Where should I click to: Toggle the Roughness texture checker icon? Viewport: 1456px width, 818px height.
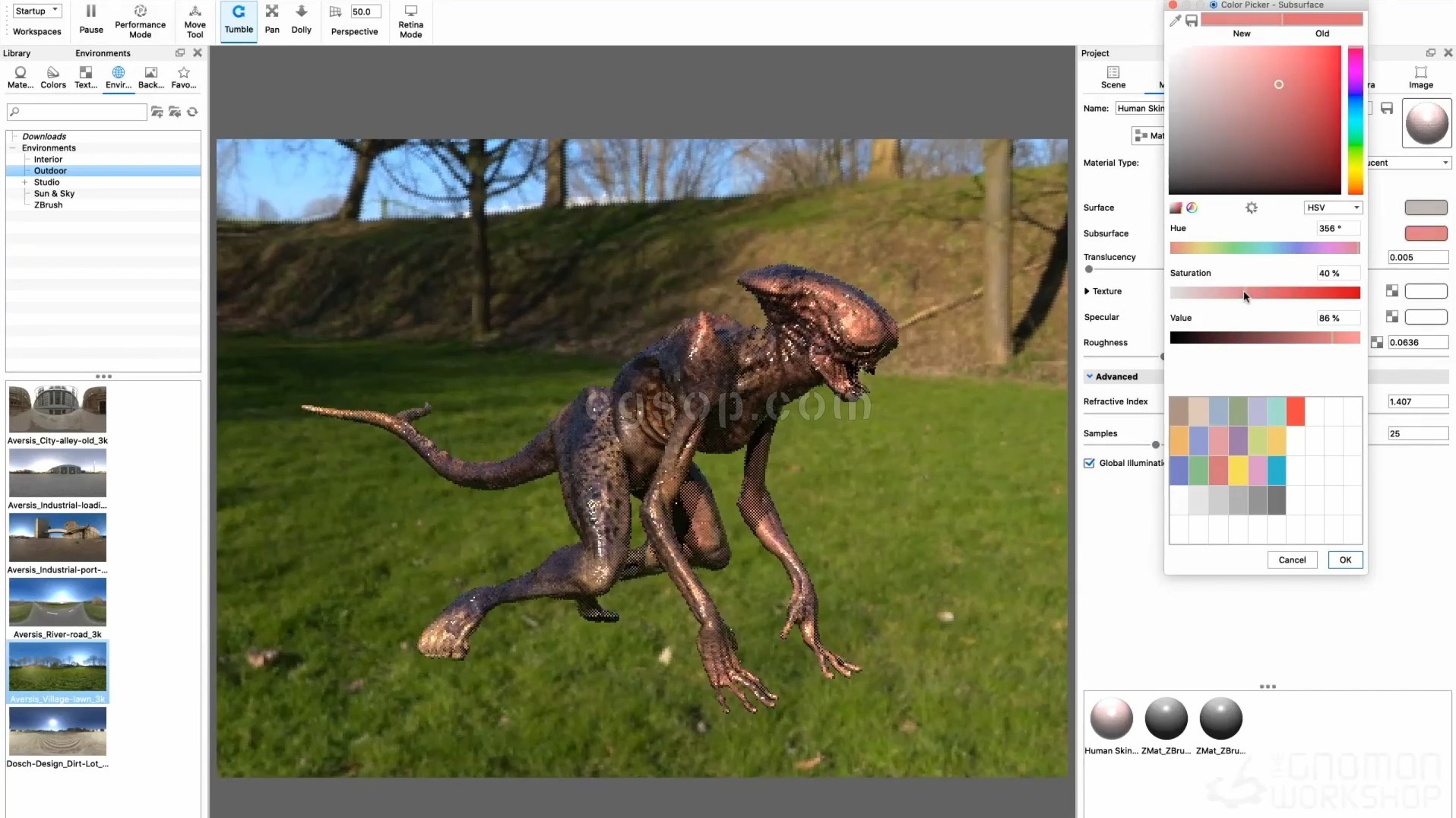pyautogui.click(x=1376, y=343)
